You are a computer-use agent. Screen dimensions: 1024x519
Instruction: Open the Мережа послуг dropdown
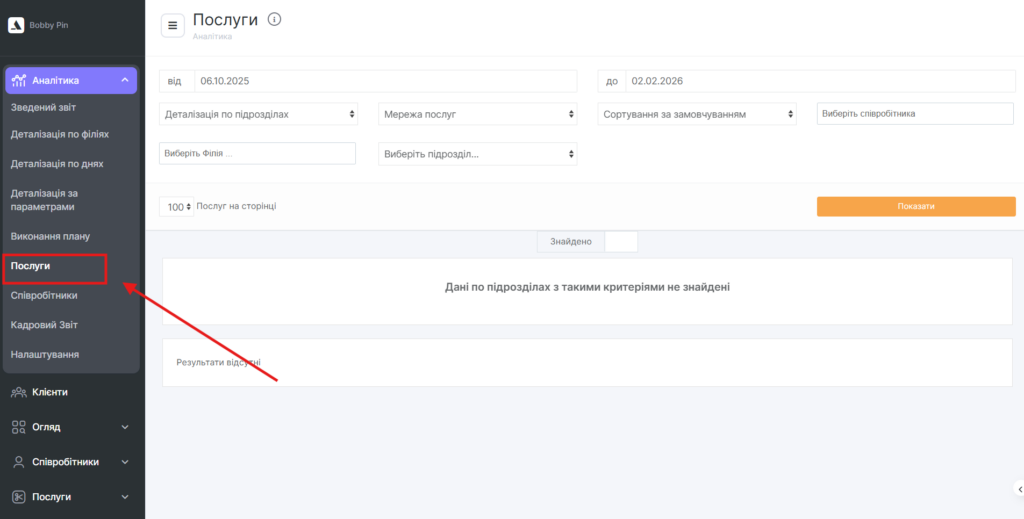click(478, 114)
